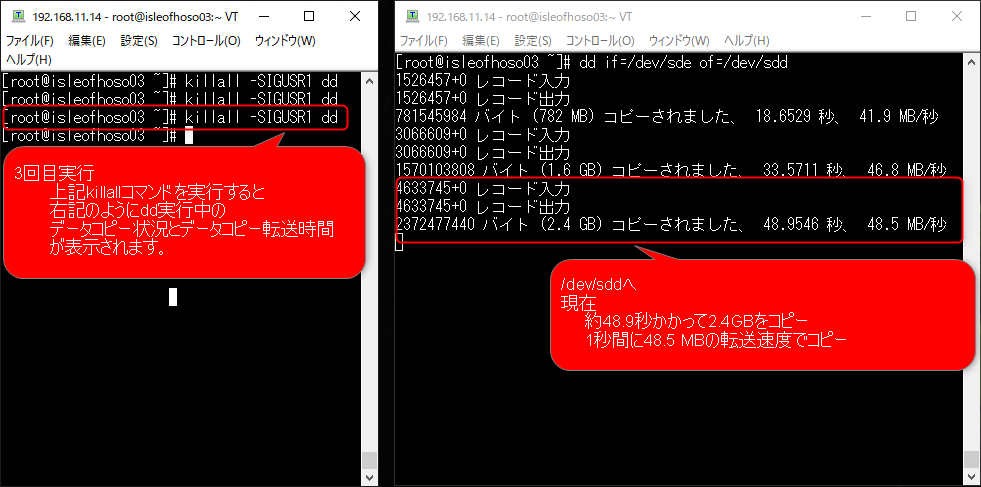Click the first 1526457+0 レコード入力 line
Screen dimensions: 981x487
483,81
